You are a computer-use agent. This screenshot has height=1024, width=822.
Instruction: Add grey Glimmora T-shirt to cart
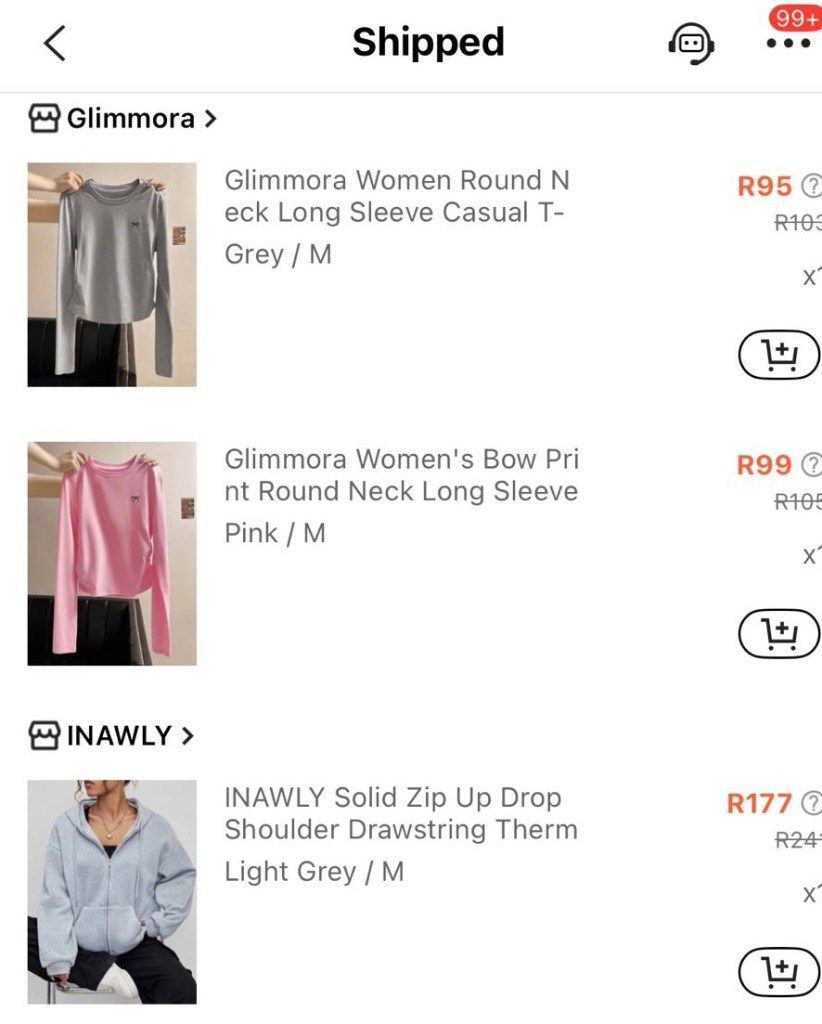pyautogui.click(x=778, y=355)
